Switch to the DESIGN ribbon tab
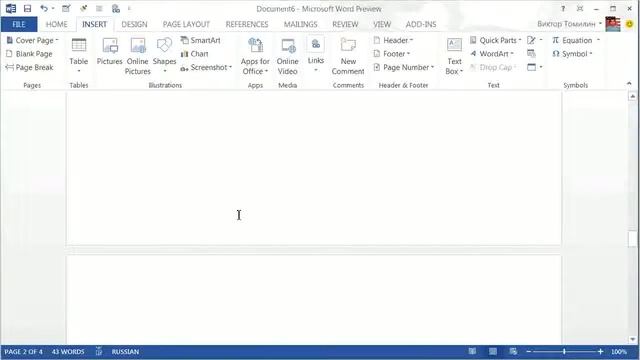 tap(134, 24)
